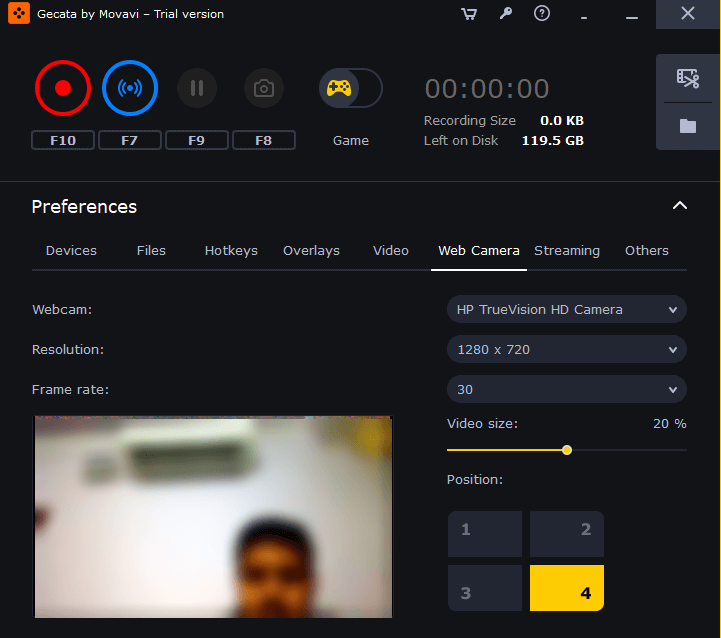Screen dimensions: 721x638
Task: Open the shopping cart purchase icon
Action: point(469,14)
